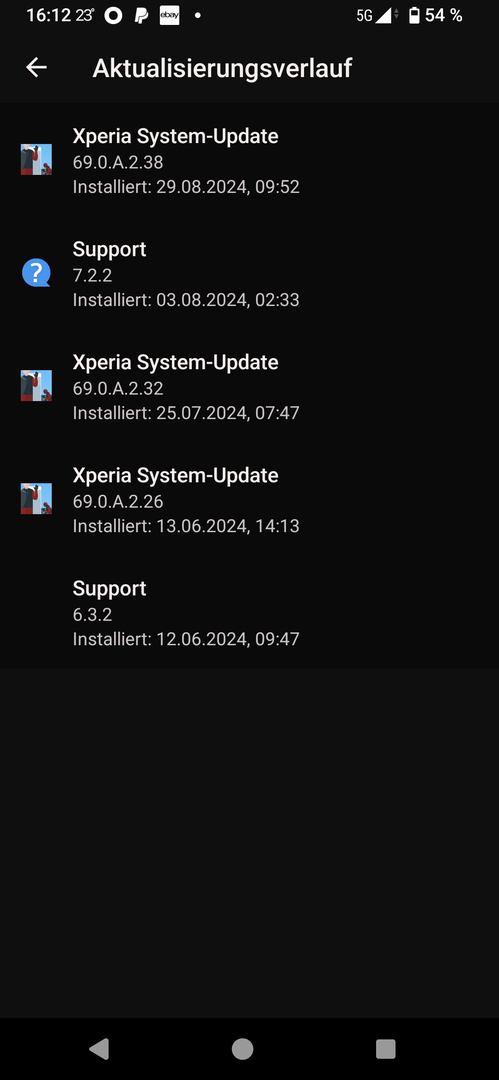Open the Support 6.3.2 entry

pos(250,612)
